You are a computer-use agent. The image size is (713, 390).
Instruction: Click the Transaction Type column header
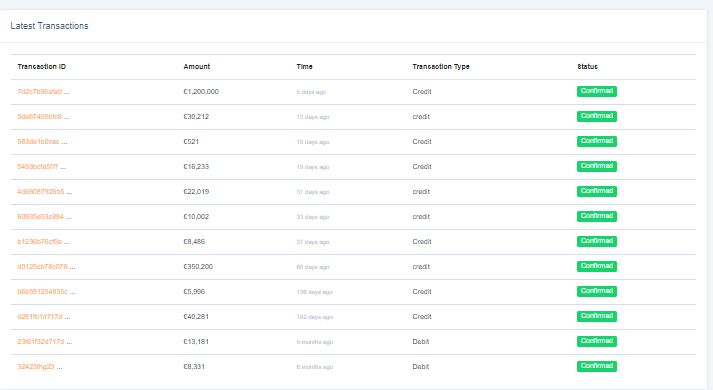[x=441, y=67]
